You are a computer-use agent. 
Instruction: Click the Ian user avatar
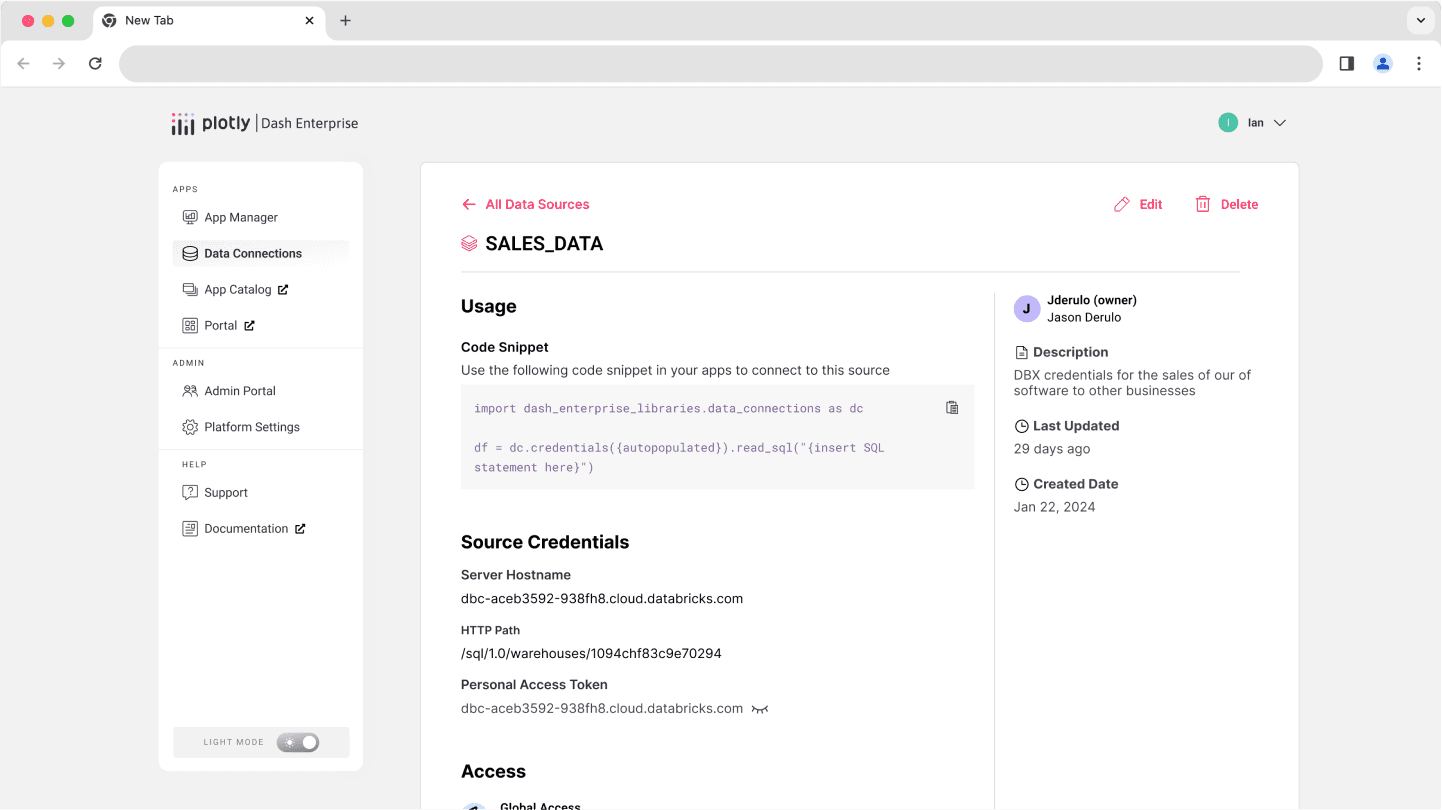tap(1228, 123)
